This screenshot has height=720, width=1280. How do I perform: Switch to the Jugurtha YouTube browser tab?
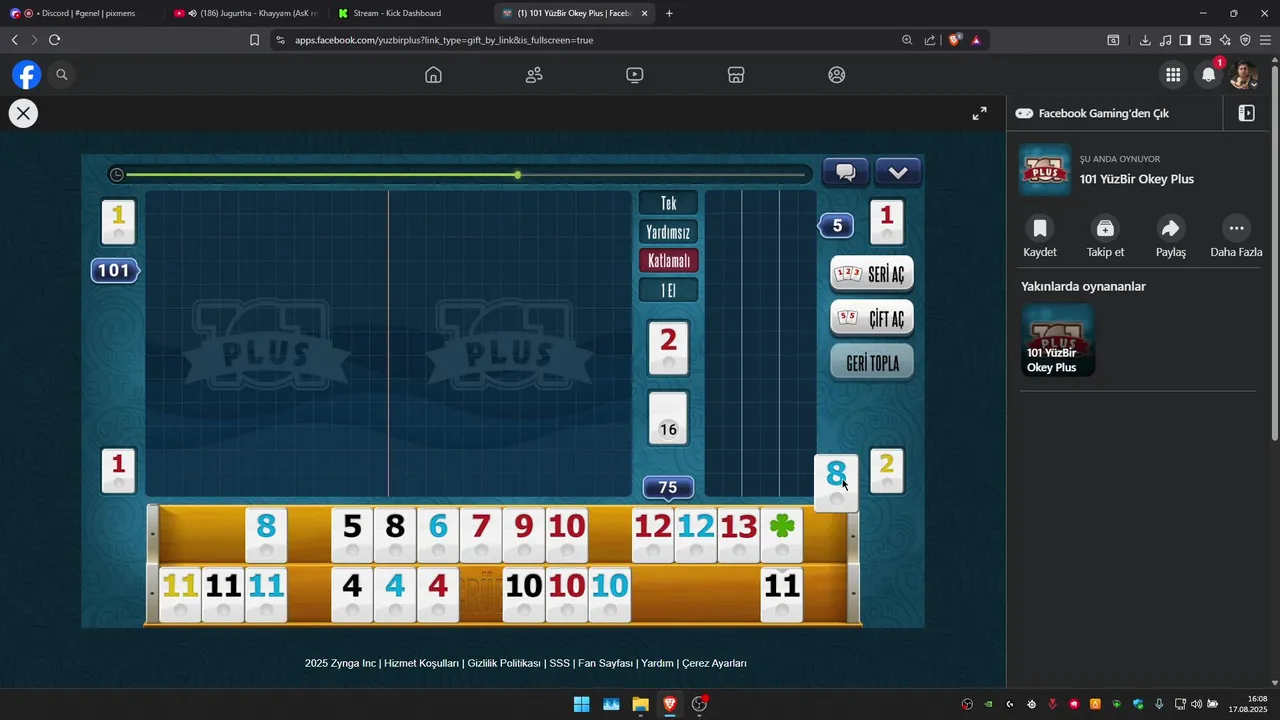246,13
